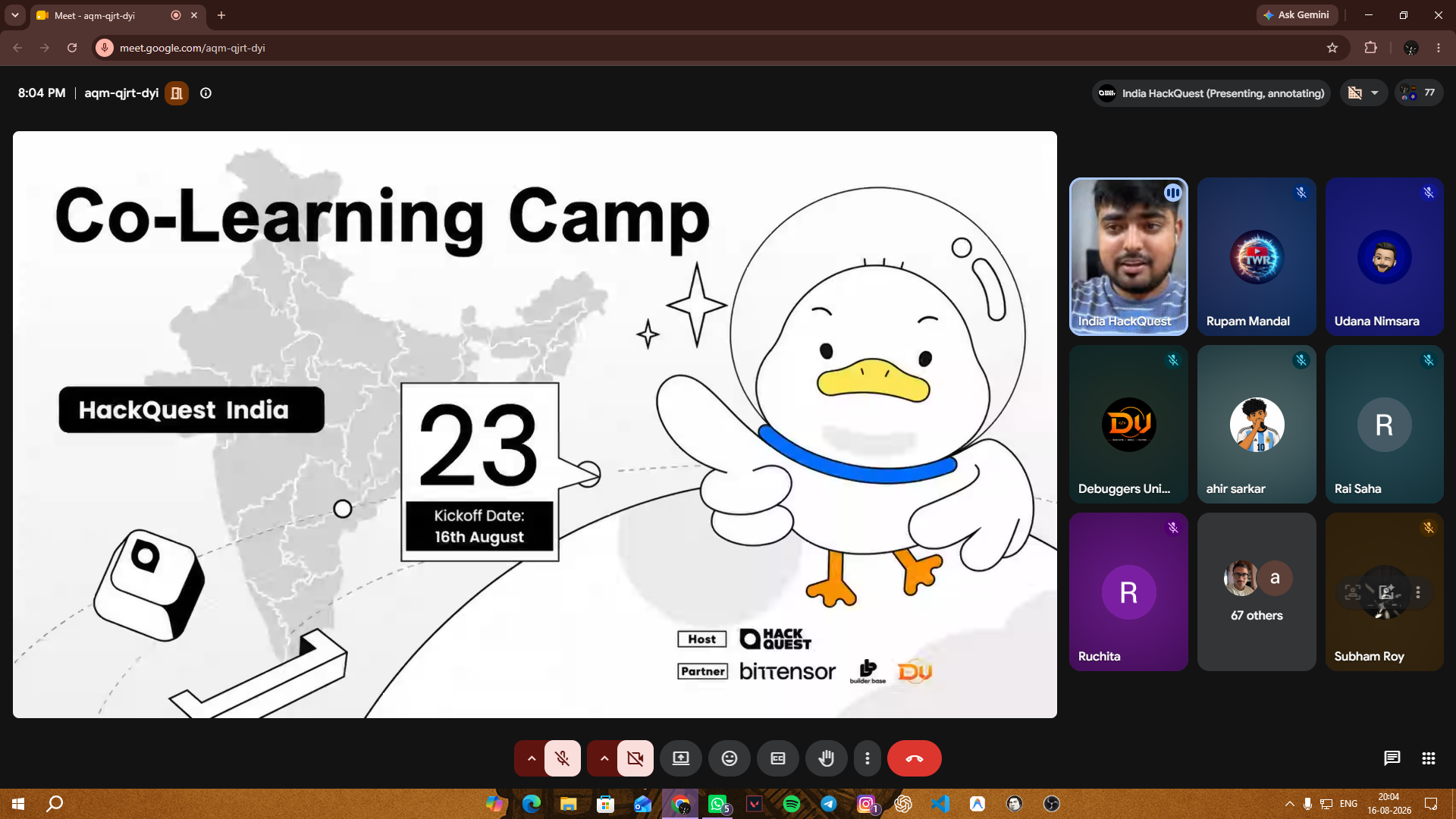Open the Chrome profile avatar

tap(1411, 48)
